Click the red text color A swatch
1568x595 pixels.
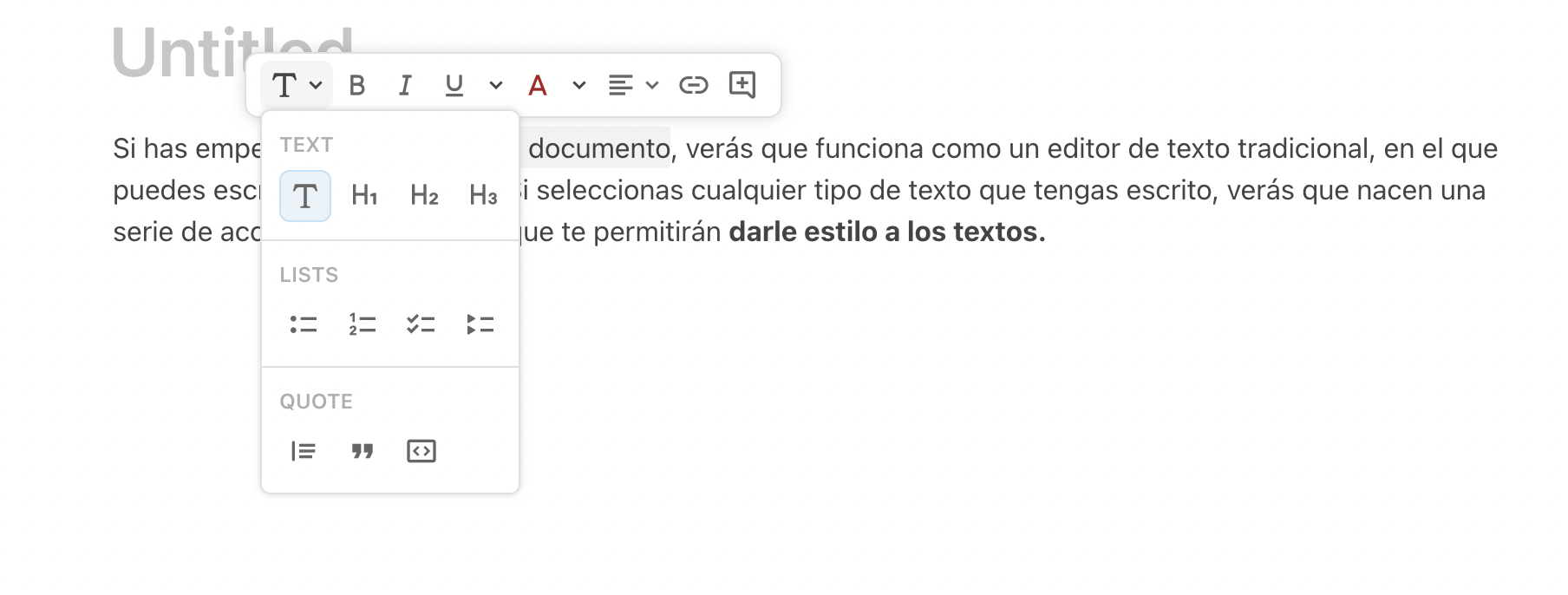(538, 85)
